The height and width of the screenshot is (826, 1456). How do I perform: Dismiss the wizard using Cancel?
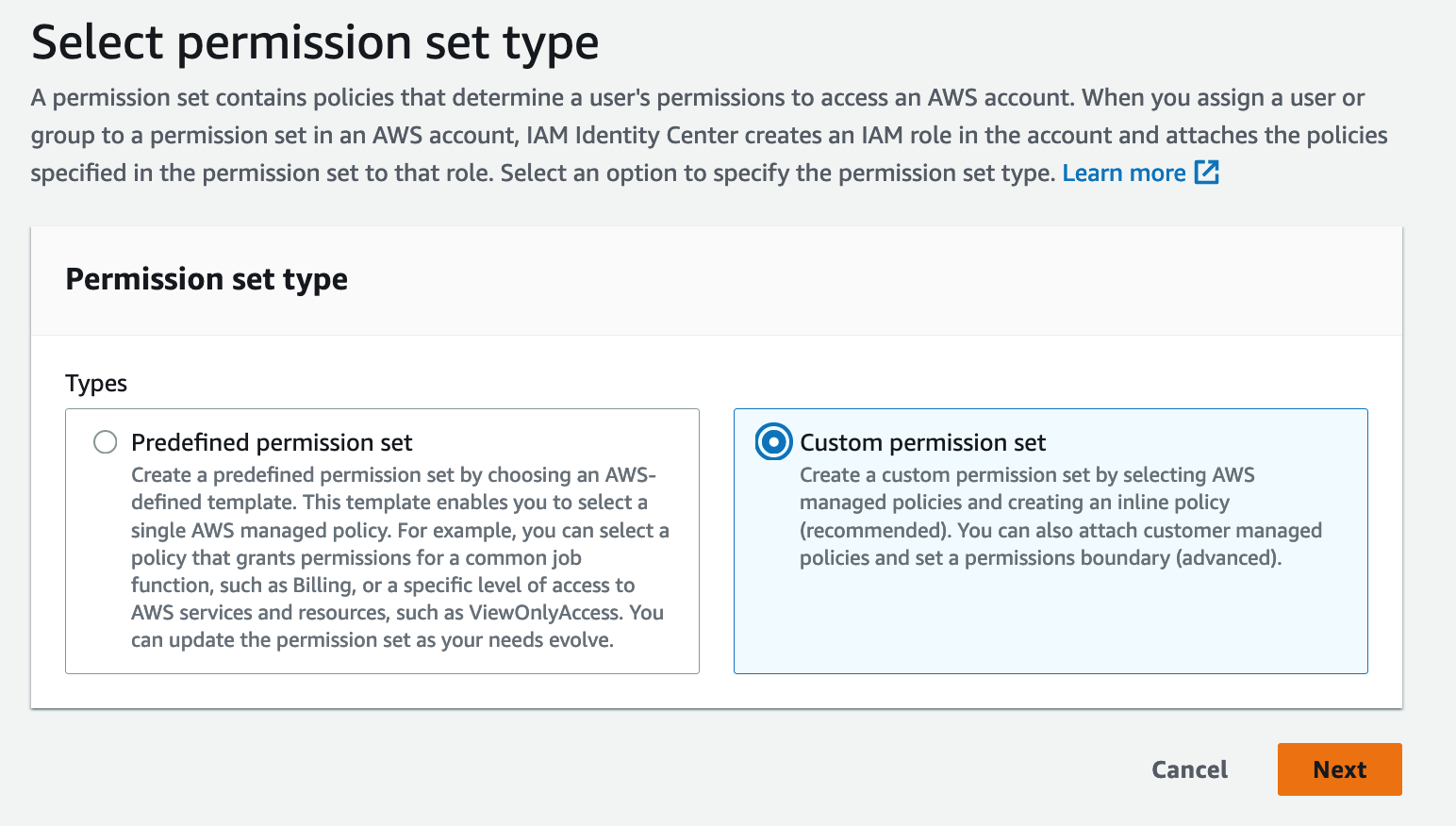click(1189, 768)
